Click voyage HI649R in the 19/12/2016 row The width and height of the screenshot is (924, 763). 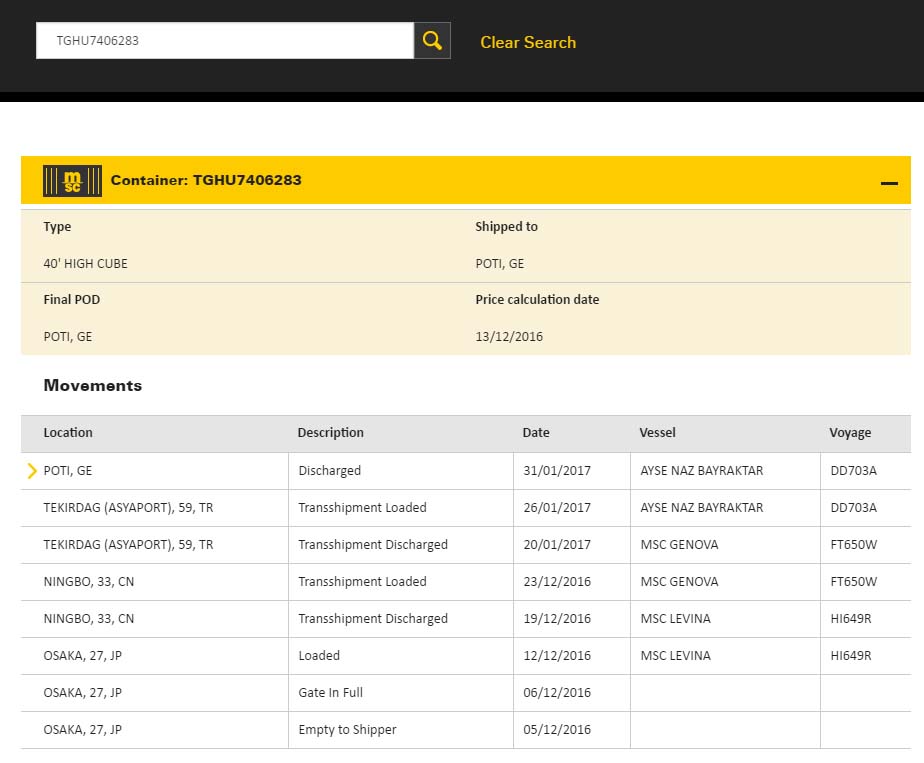coord(851,619)
